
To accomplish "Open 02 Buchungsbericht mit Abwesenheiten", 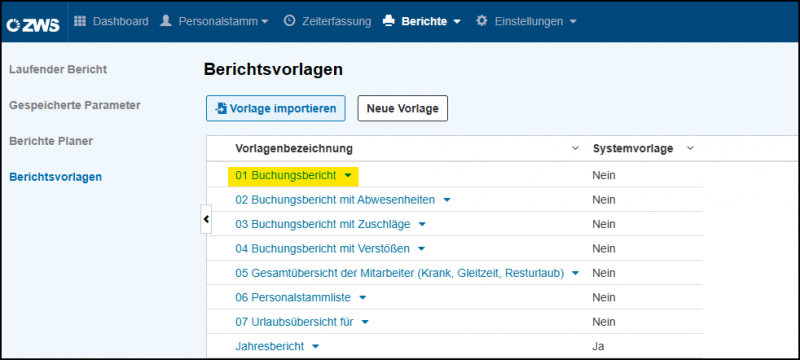I will point(335,200).
